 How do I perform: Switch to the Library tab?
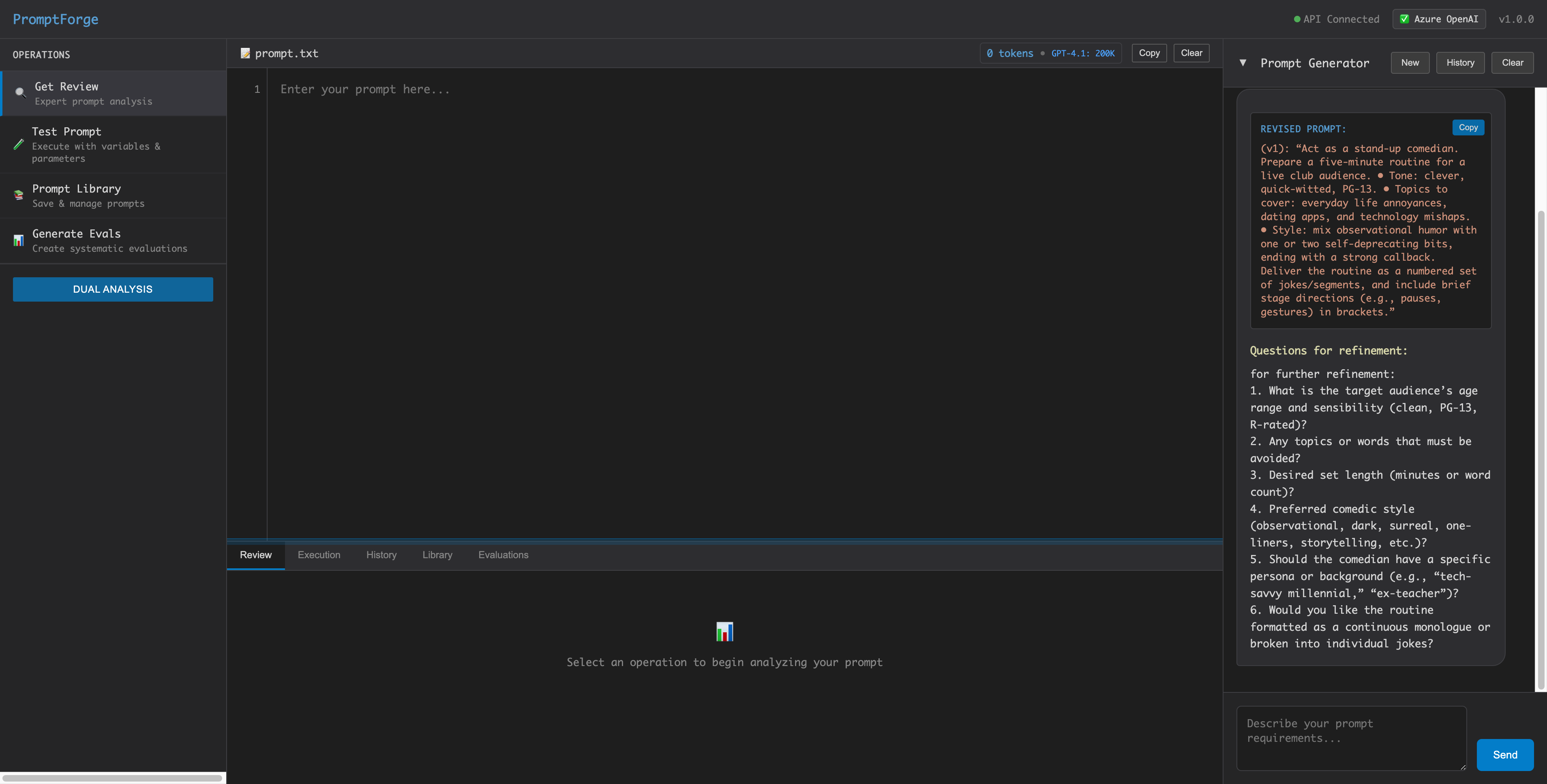point(437,555)
